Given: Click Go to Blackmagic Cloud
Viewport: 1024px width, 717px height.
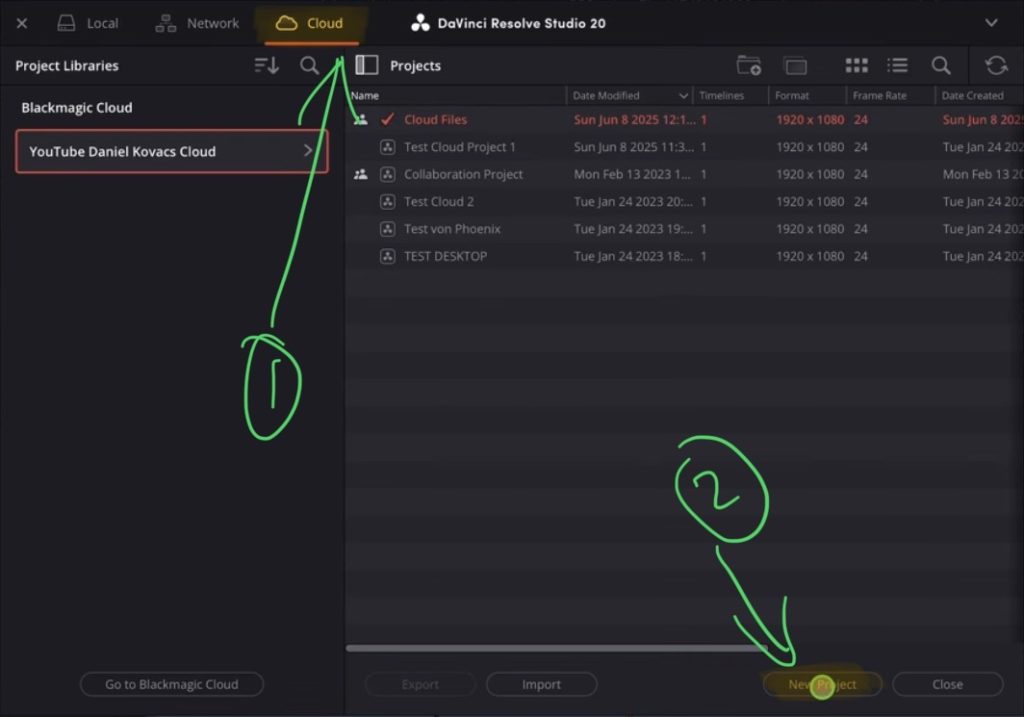Looking at the screenshot, I should tap(171, 684).
